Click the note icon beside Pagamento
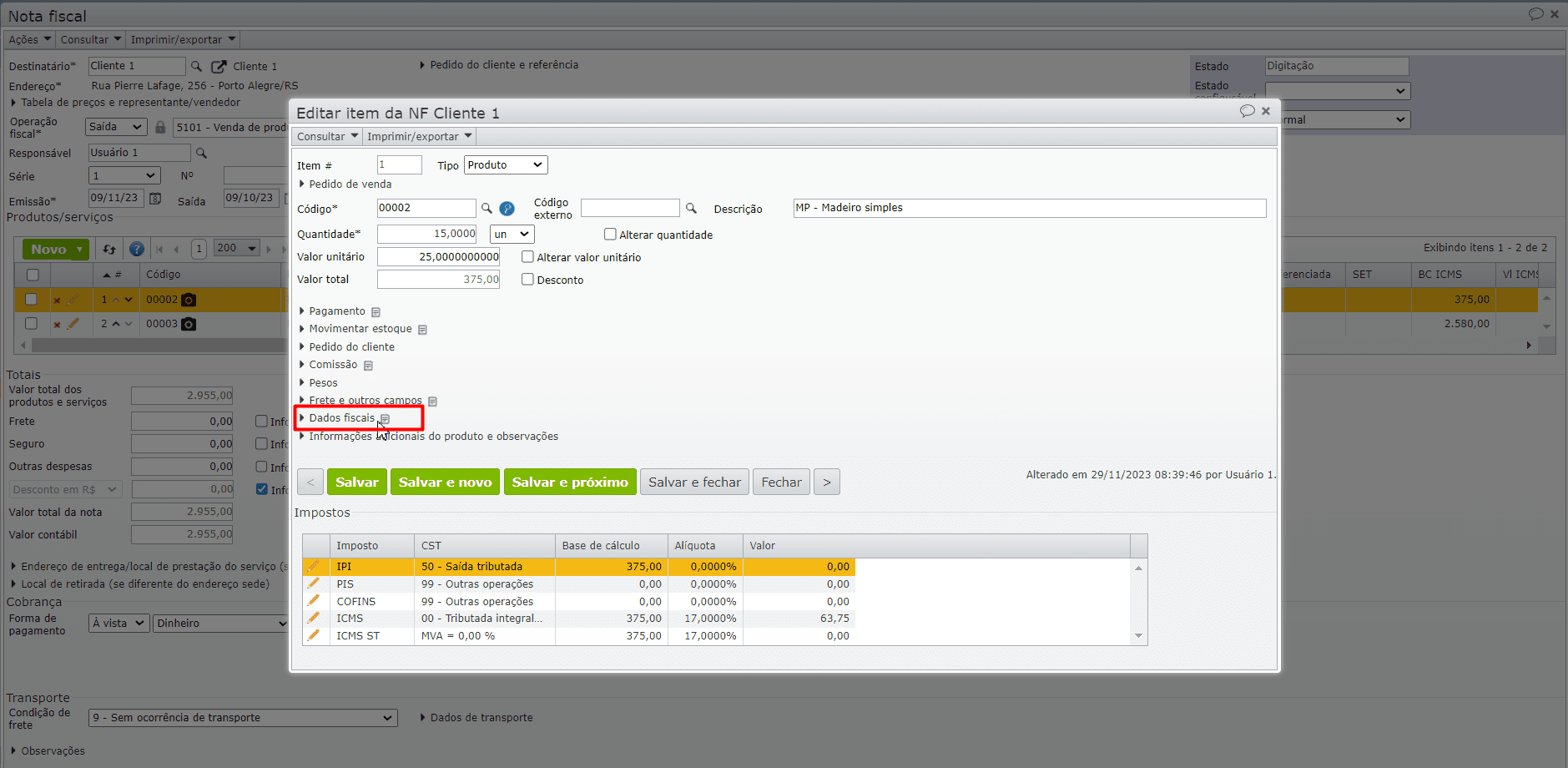Image resolution: width=1568 pixels, height=768 pixels. 376,312
